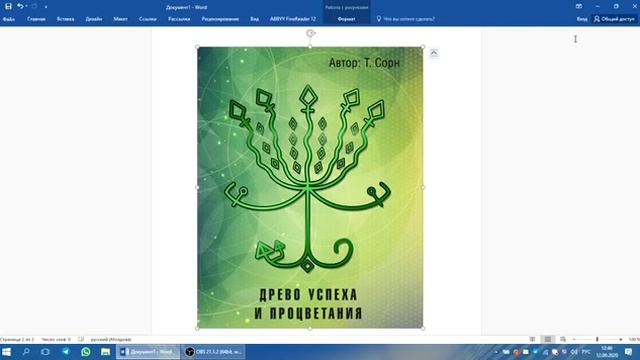Click the zoom slider handle
Screen dimensions: 640x360
point(597,339)
